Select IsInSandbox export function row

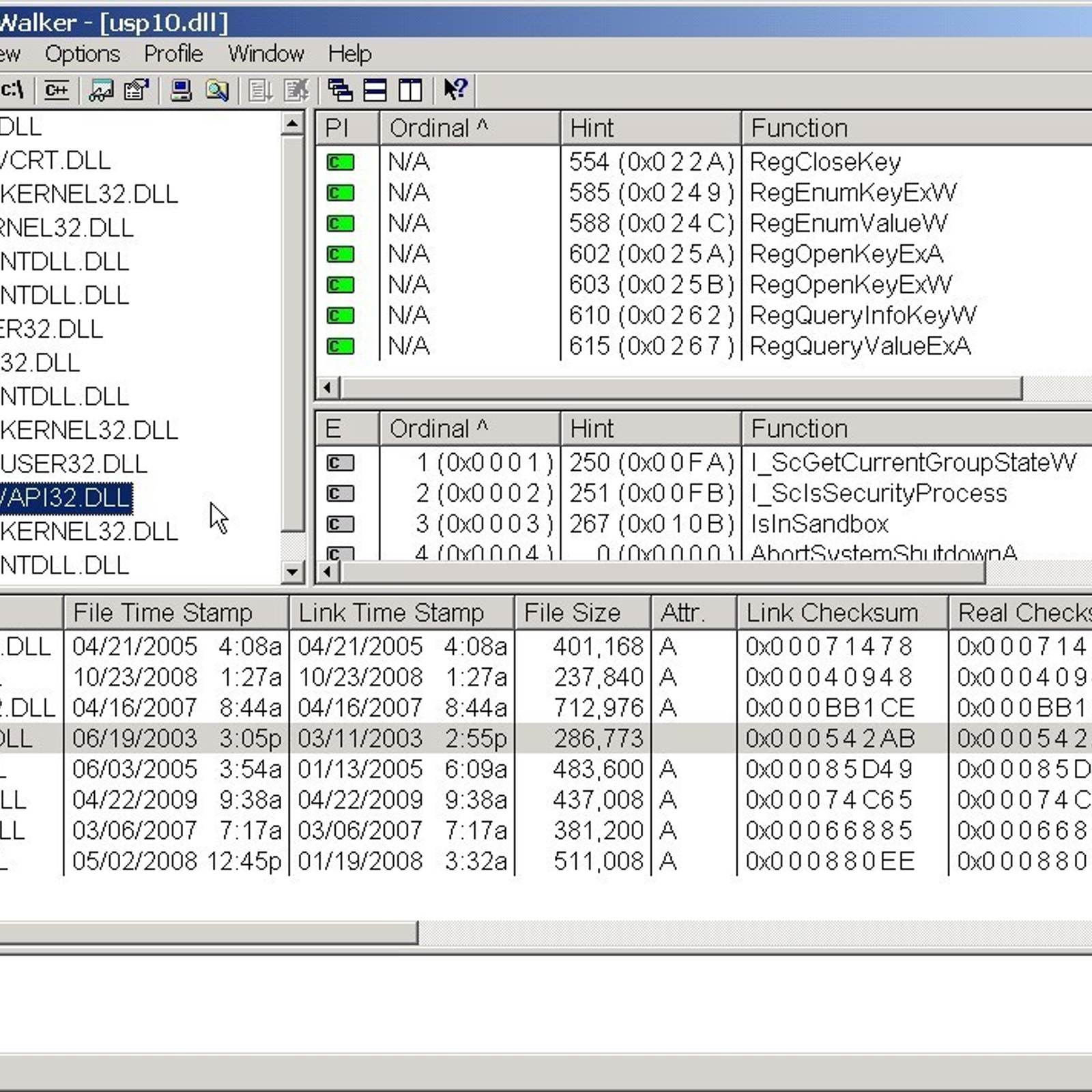click(819, 524)
